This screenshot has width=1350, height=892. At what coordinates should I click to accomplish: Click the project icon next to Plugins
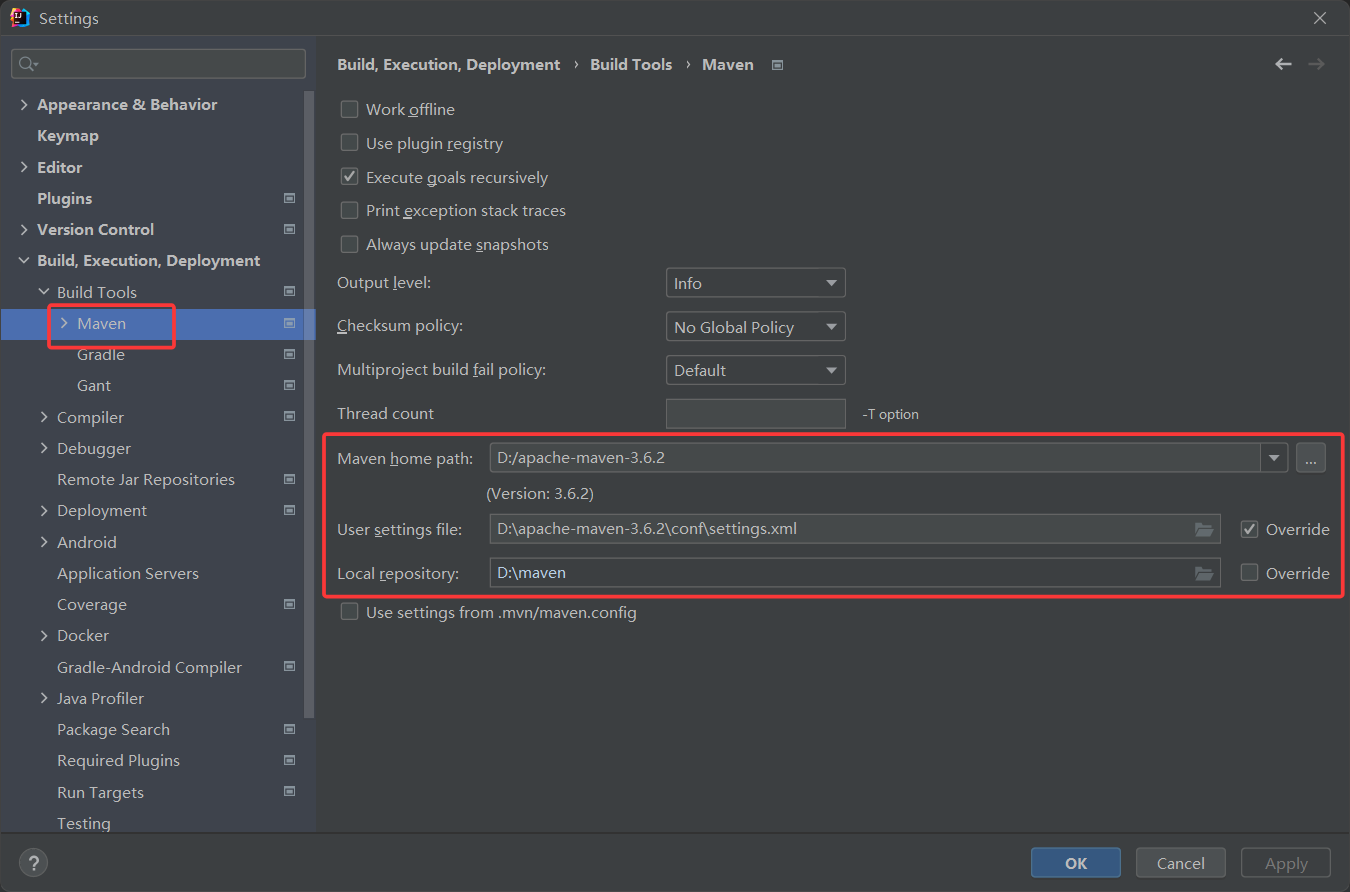click(289, 198)
